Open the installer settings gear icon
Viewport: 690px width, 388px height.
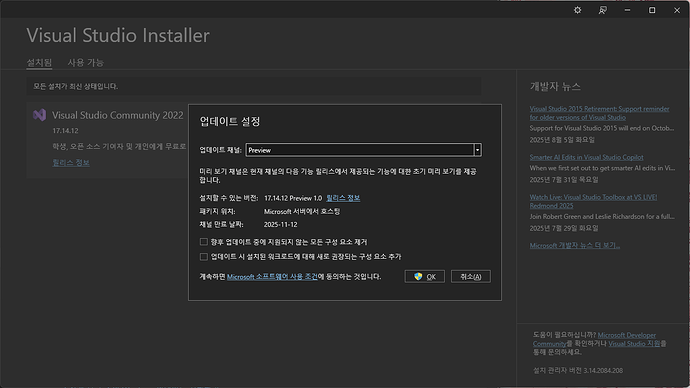(x=577, y=10)
